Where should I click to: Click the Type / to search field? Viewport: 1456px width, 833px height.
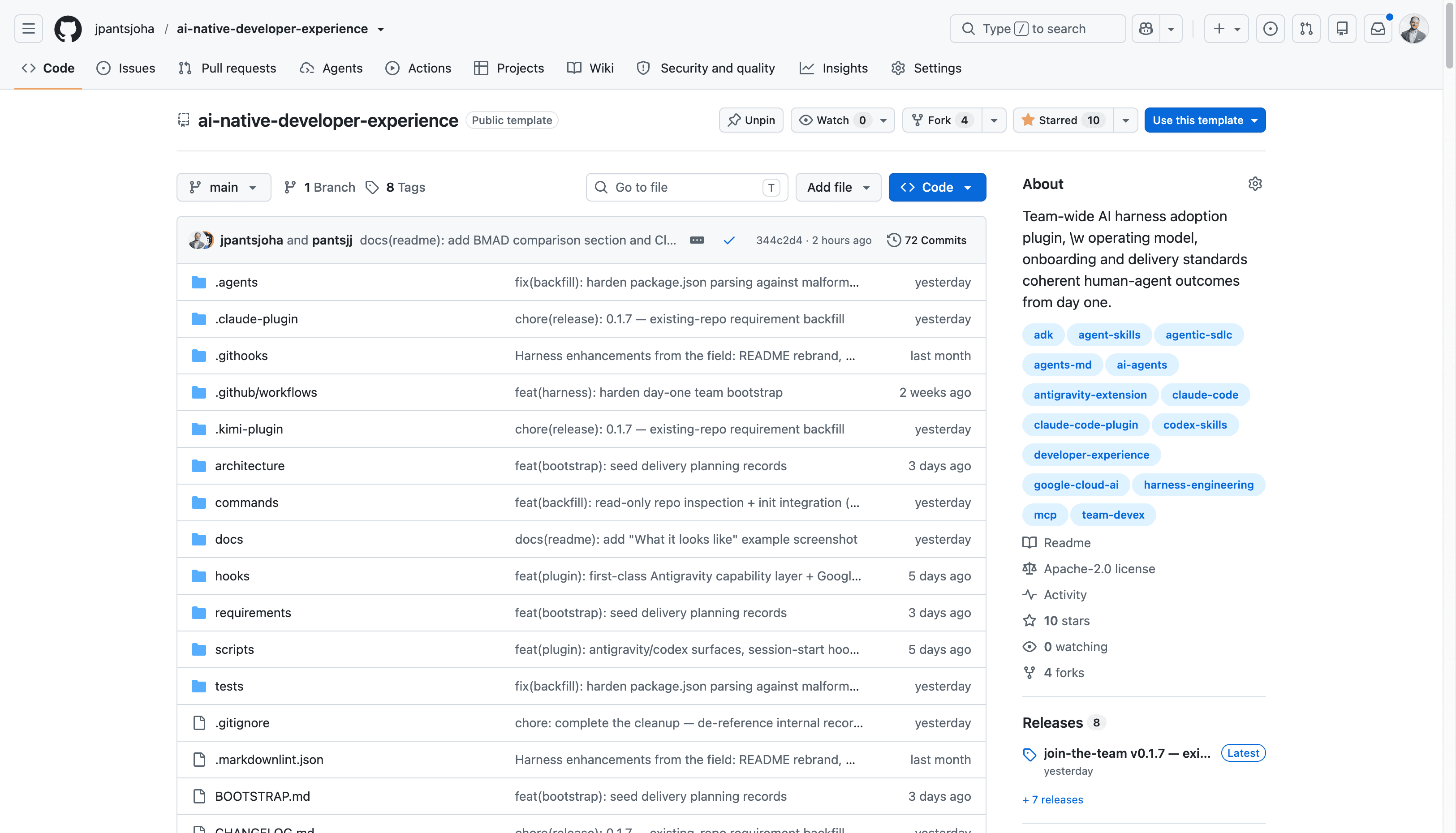(x=1037, y=29)
